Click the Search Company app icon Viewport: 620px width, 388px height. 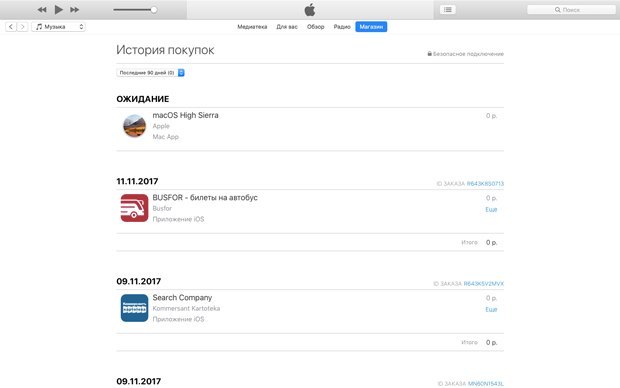[134, 308]
